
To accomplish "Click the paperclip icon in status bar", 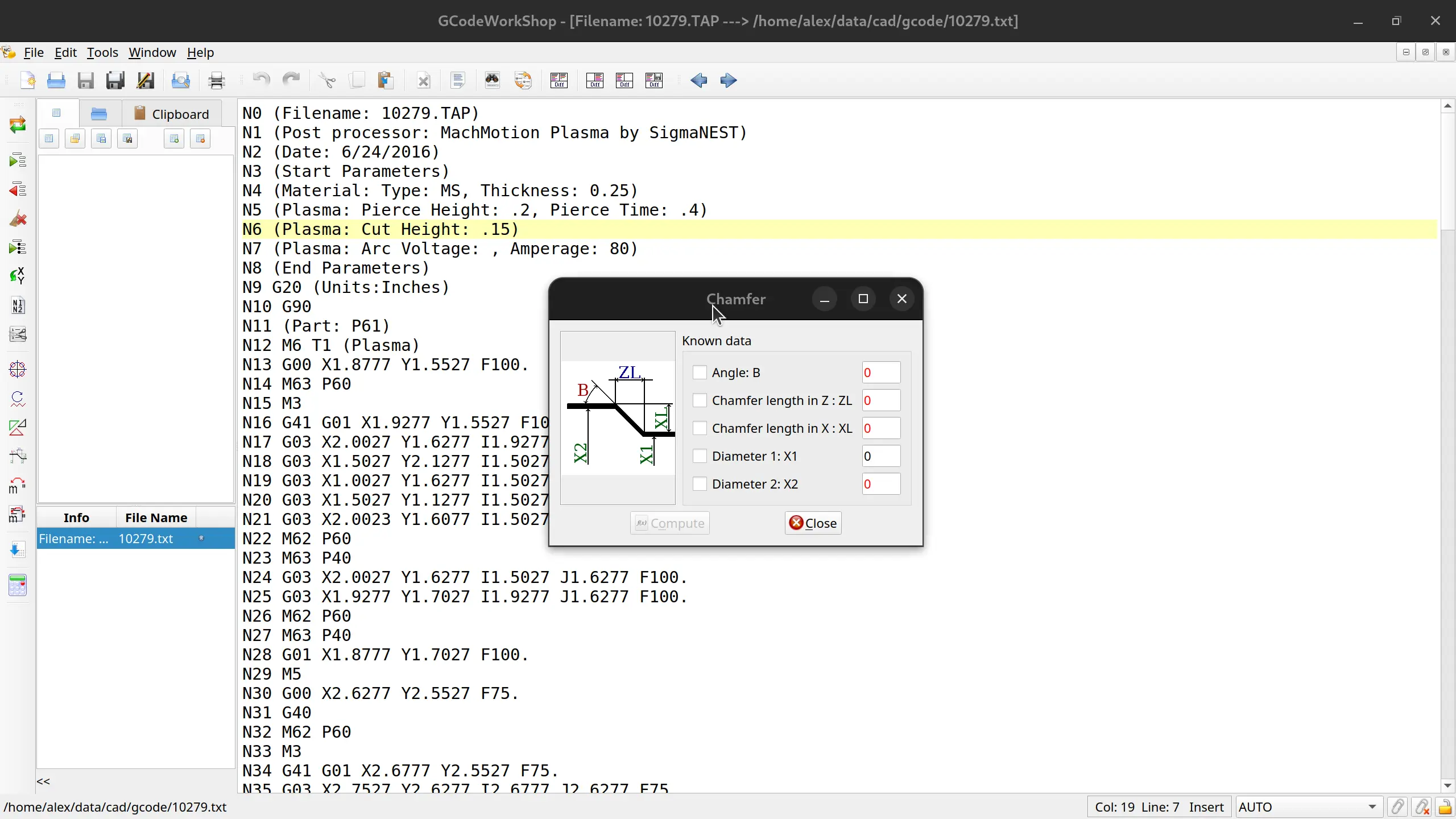I will point(1397,807).
